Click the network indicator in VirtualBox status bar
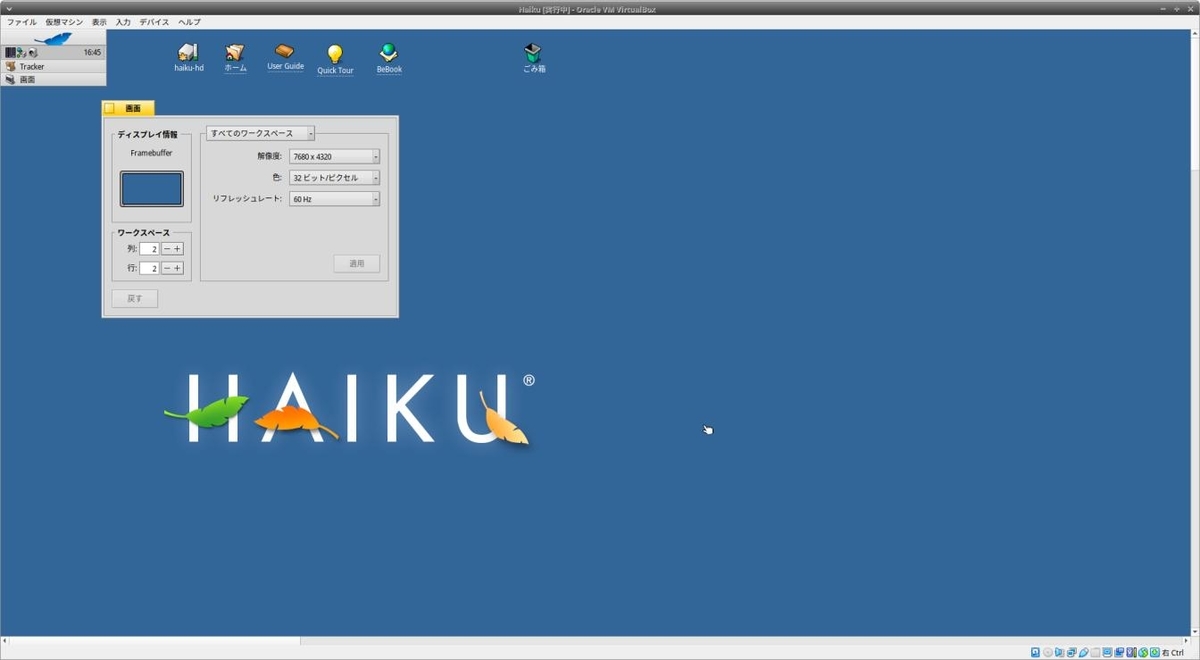The image size is (1200, 660). (1072, 652)
